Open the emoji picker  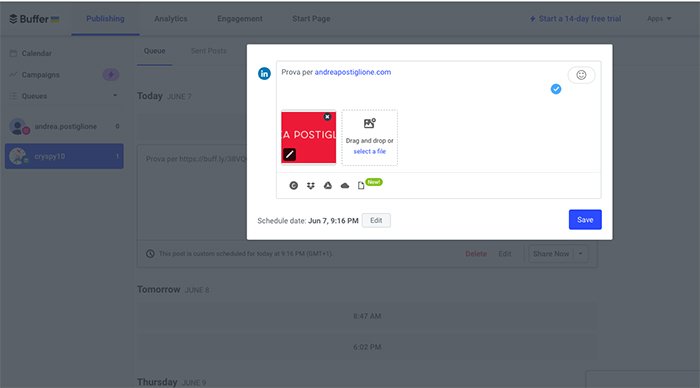click(581, 75)
